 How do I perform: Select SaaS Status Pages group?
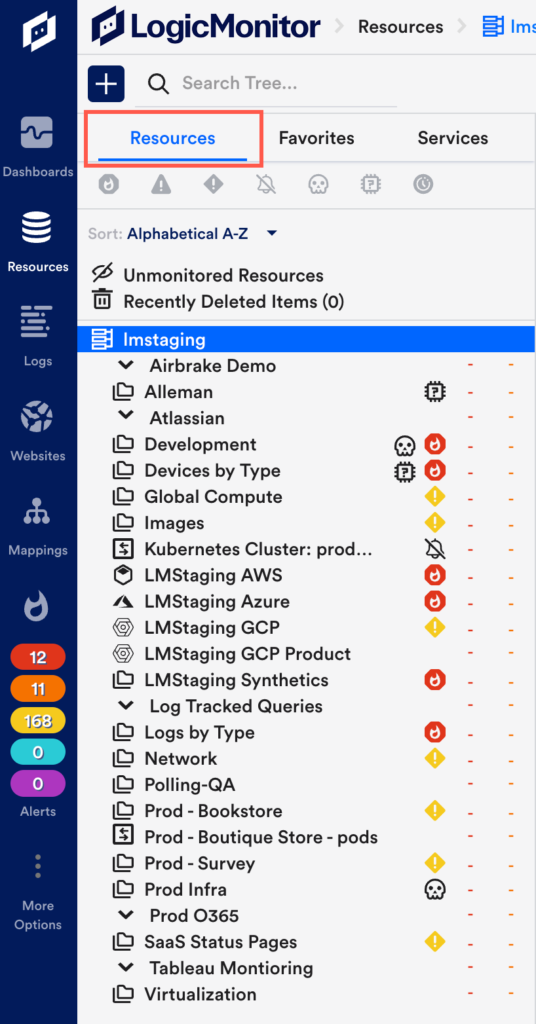pyautogui.click(x=221, y=942)
